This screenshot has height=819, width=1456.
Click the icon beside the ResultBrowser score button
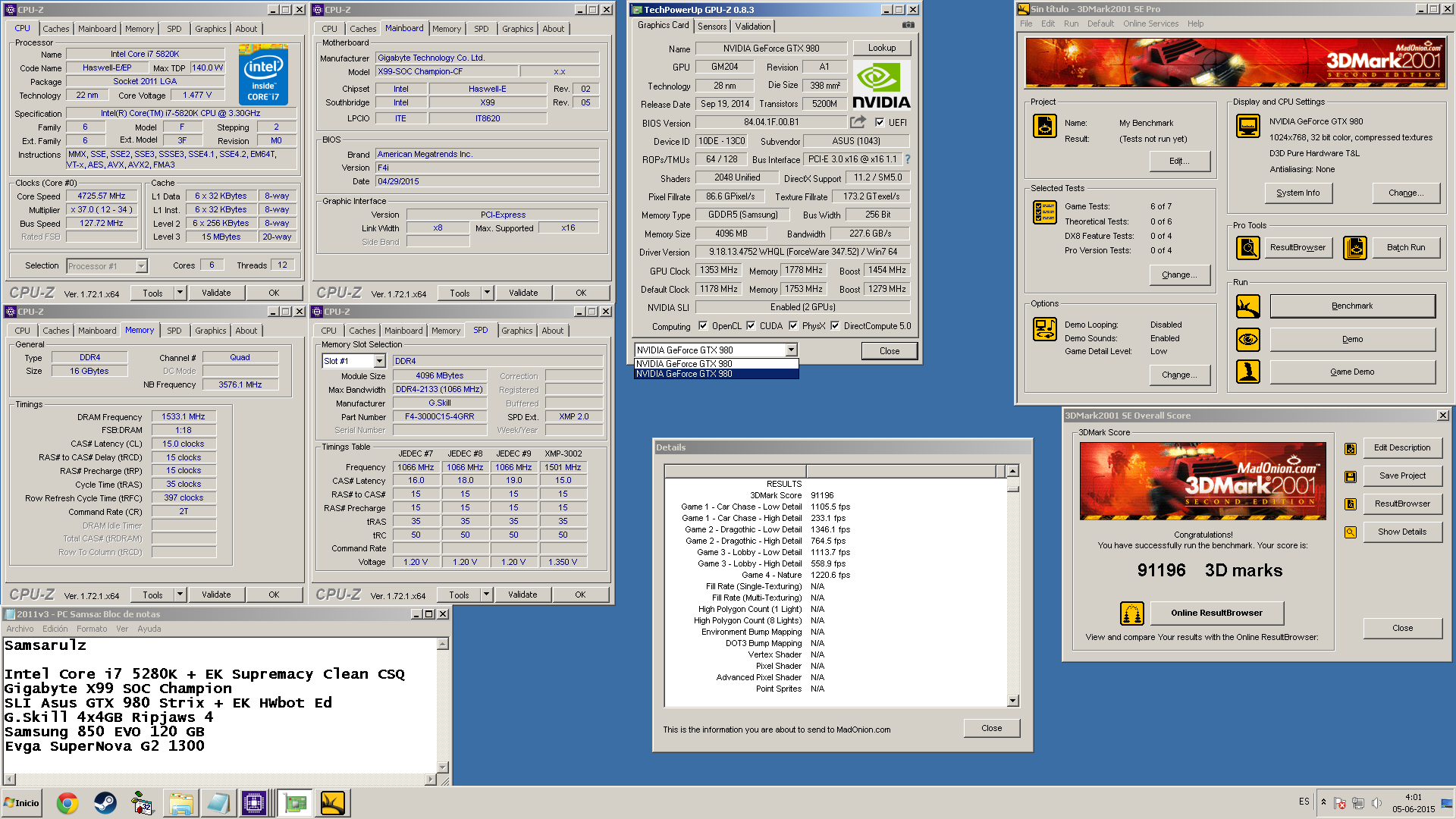pos(1350,504)
